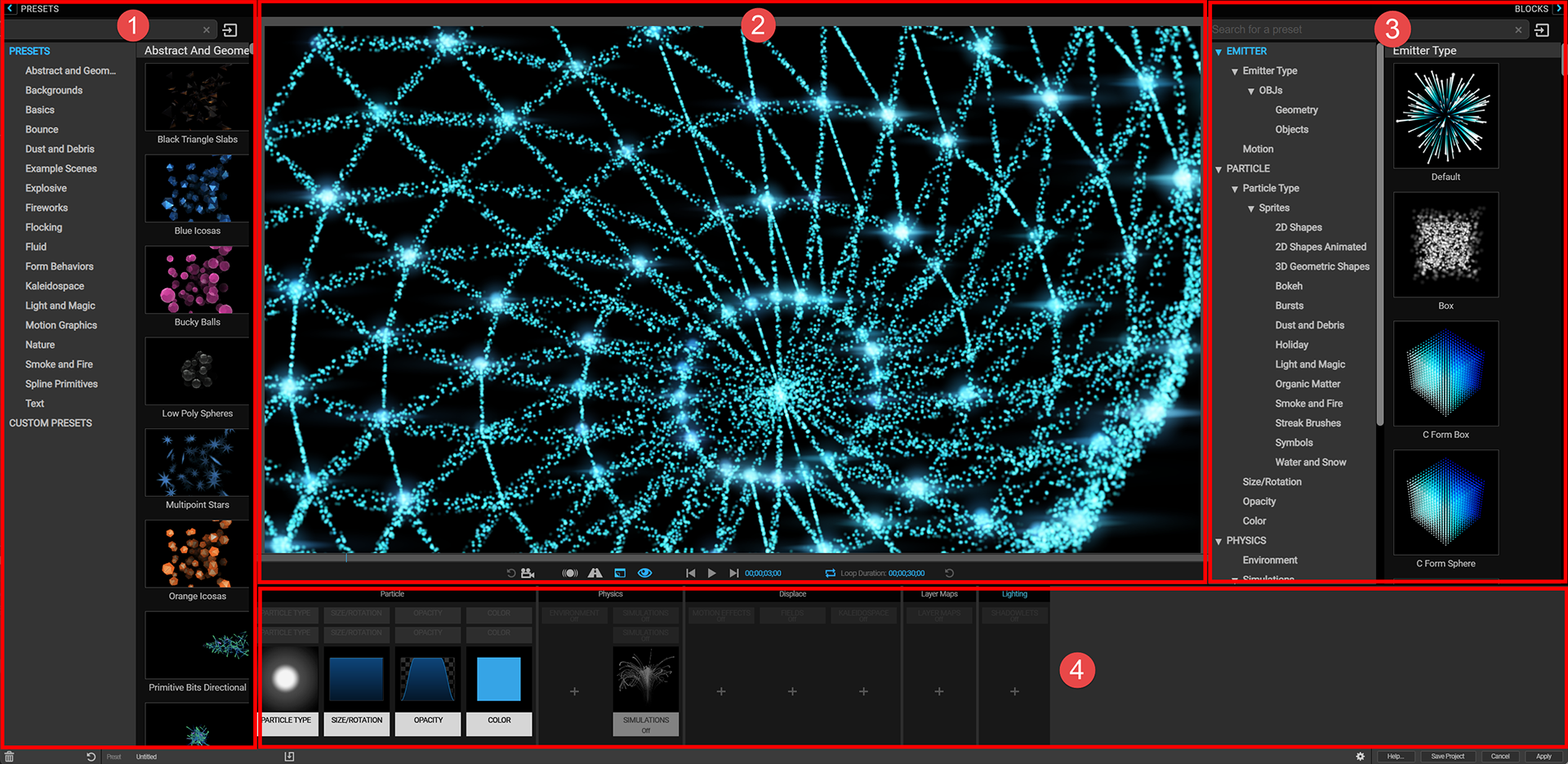Add an Environment block with the plus
Viewport: 1568px width, 764px height.
[x=574, y=691]
